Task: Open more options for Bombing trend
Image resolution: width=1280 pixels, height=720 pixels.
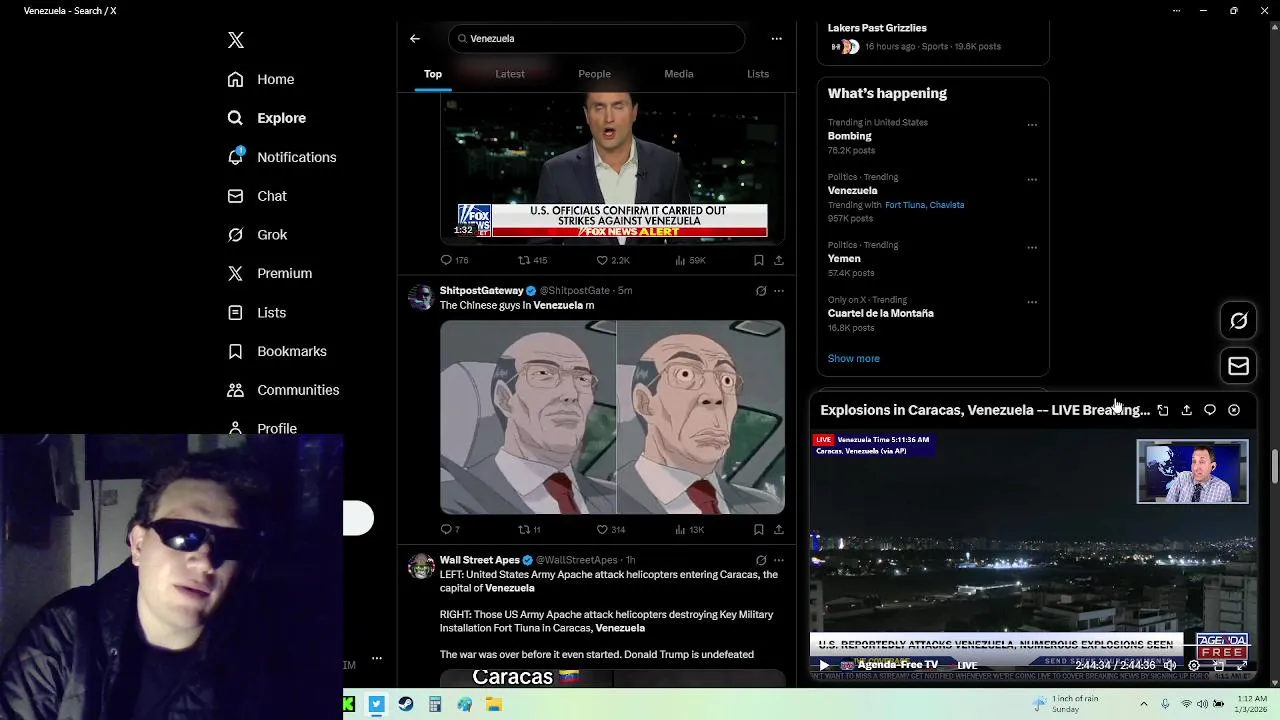Action: 1032,125
